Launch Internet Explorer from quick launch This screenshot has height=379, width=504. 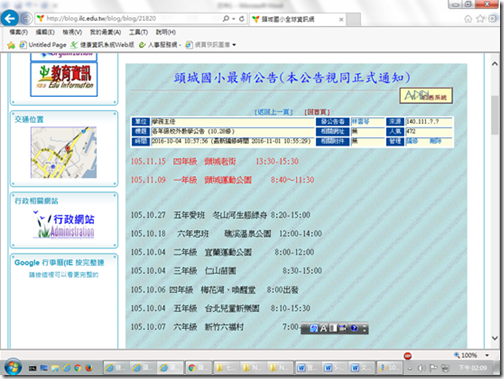[66, 368]
